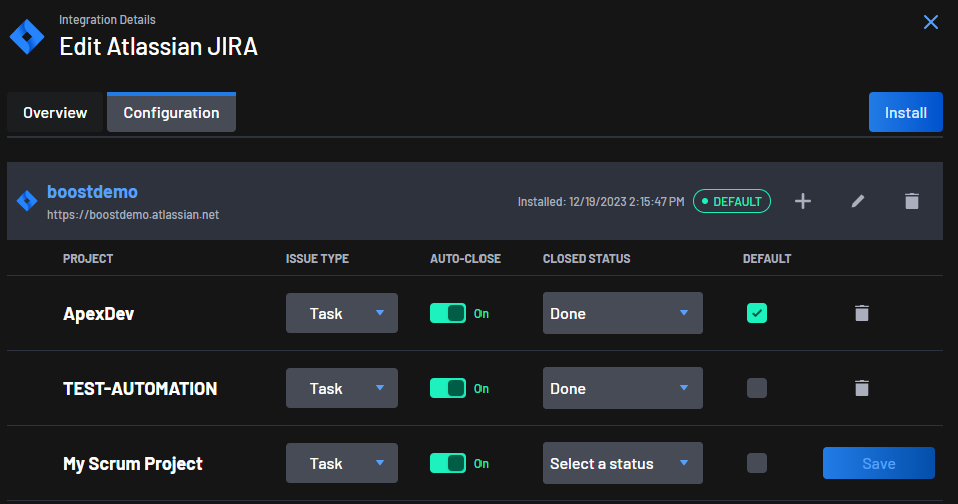Image resolution: width=958 pixels, height=504 pixels.
Task: Open the boostdemo link
Action: pyautogui.click(x=92, y=192)
